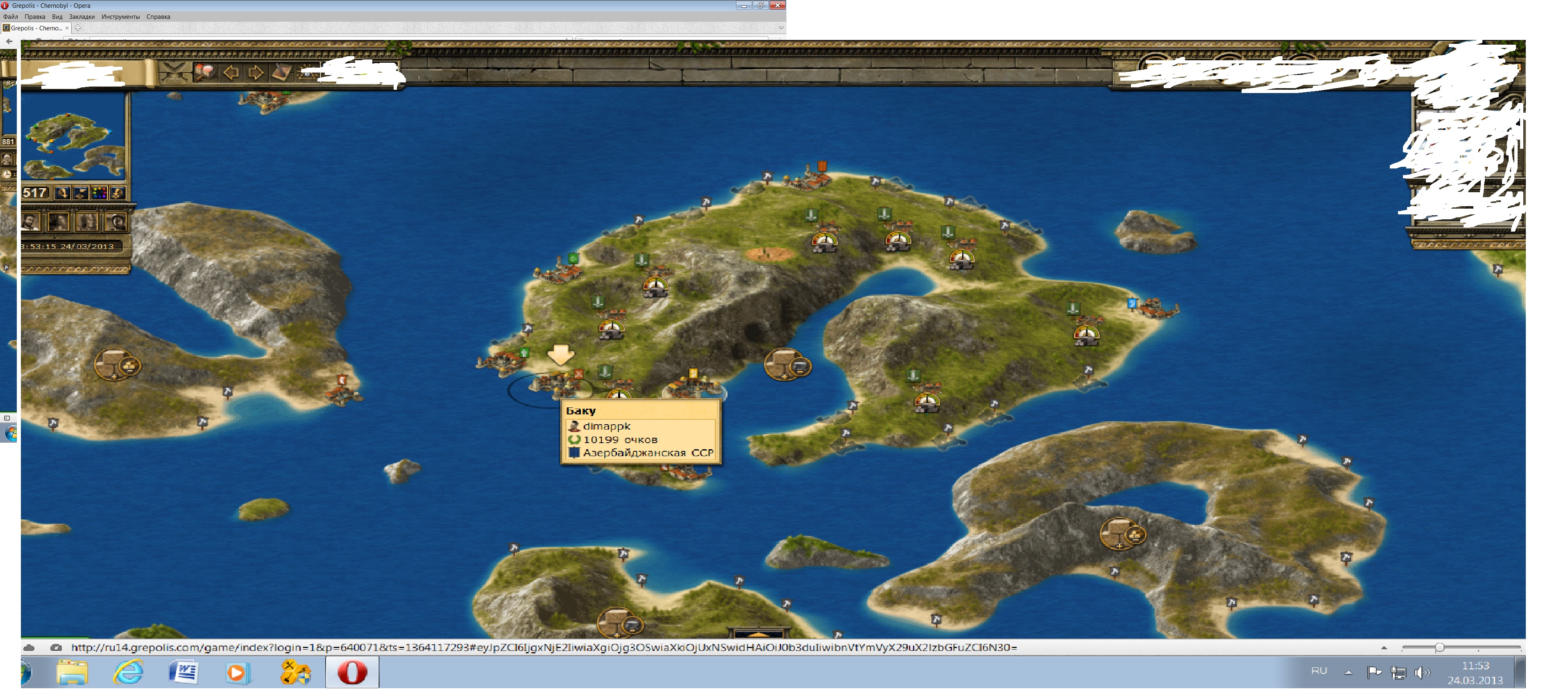
Task: Click the 517 counter below the minimap
Action: (35, 193)
